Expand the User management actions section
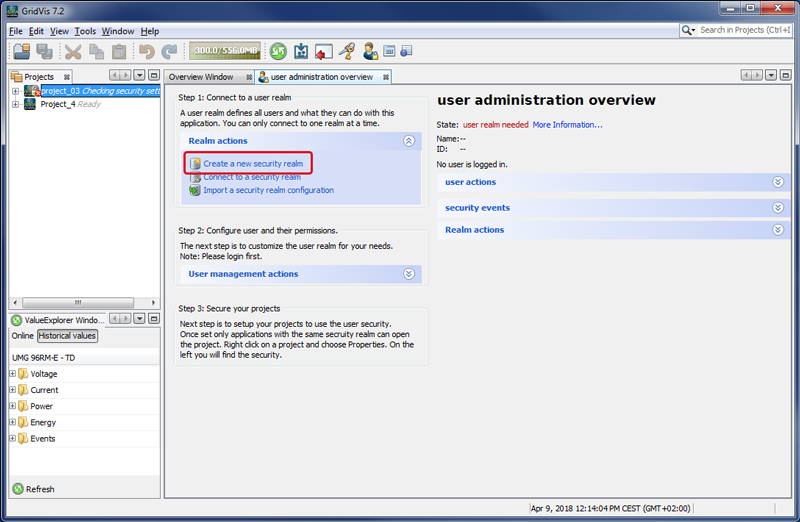 tap(409, 274)
